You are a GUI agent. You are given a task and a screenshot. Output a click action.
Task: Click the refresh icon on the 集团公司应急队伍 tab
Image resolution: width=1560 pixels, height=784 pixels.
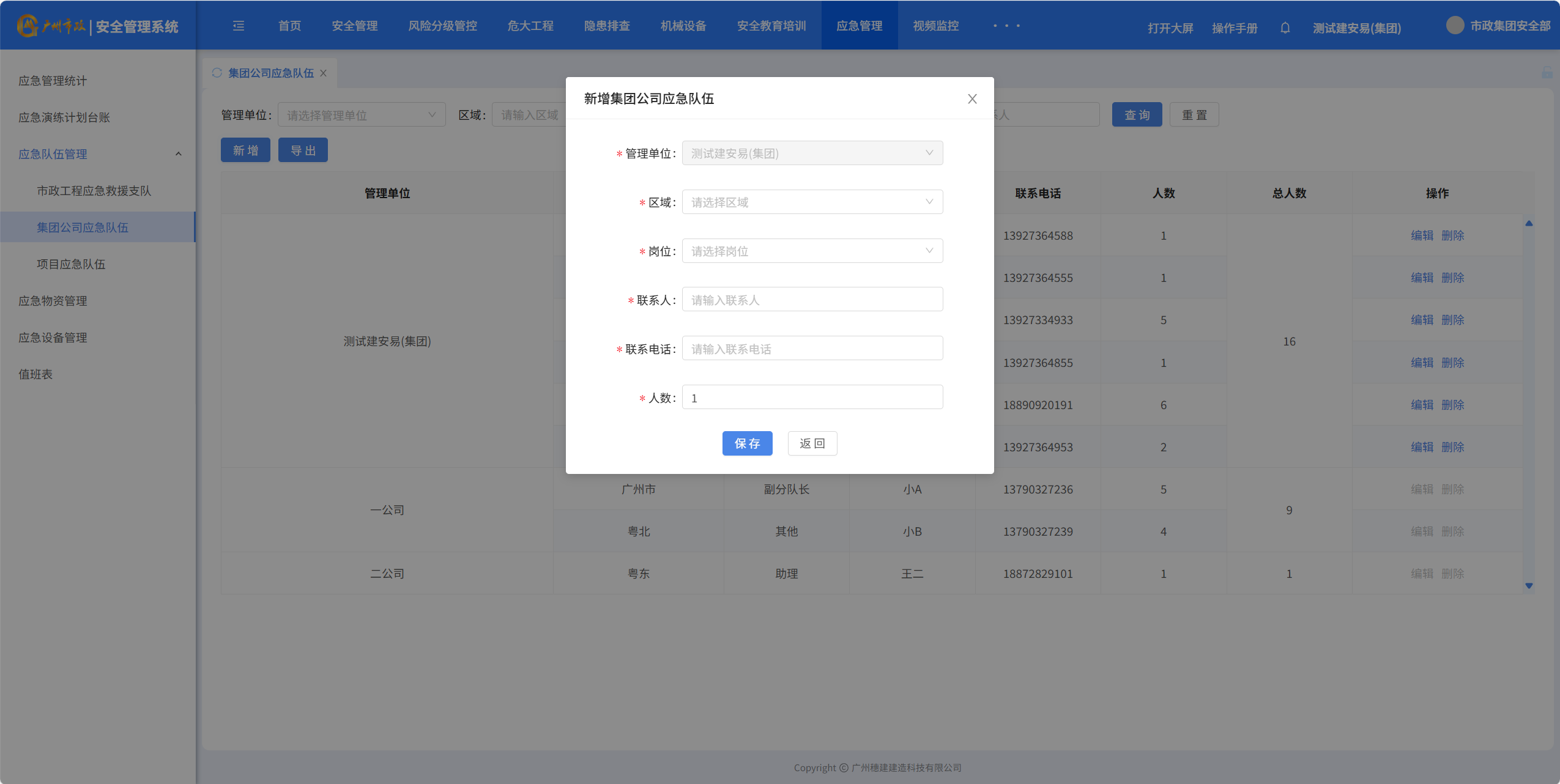(x=217, y=73)
